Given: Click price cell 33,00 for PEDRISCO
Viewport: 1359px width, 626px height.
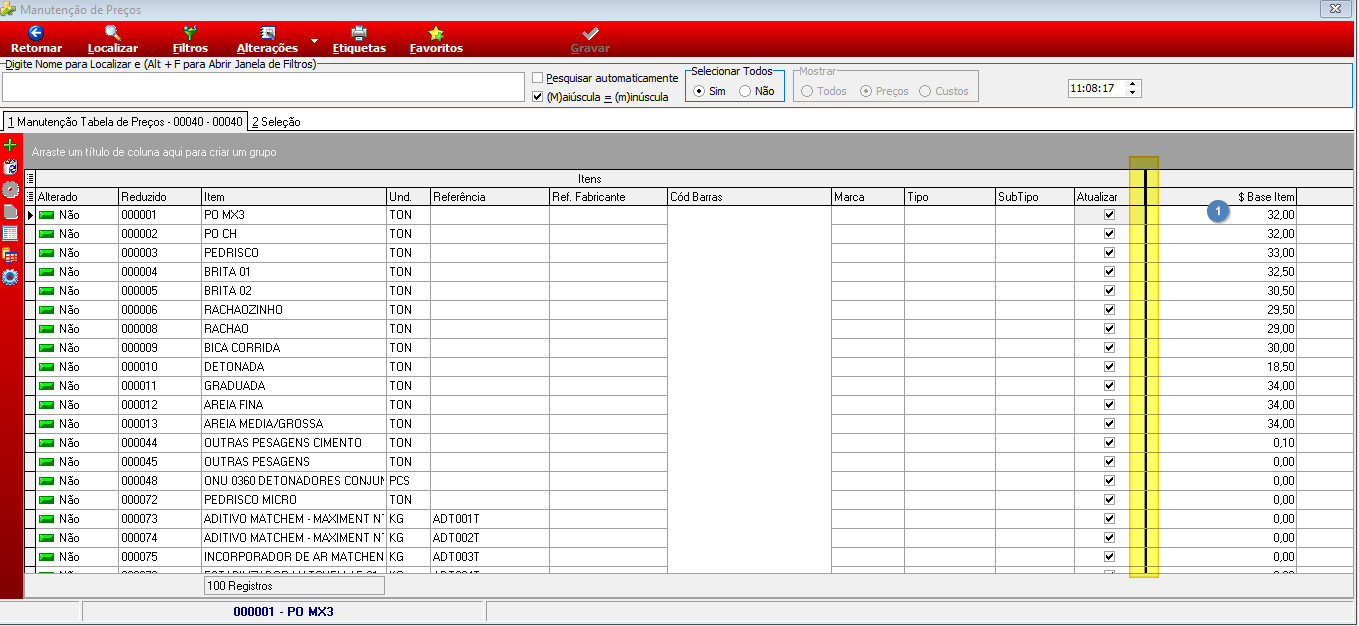Looking at the screenshot, I should tap(1228, 253).
